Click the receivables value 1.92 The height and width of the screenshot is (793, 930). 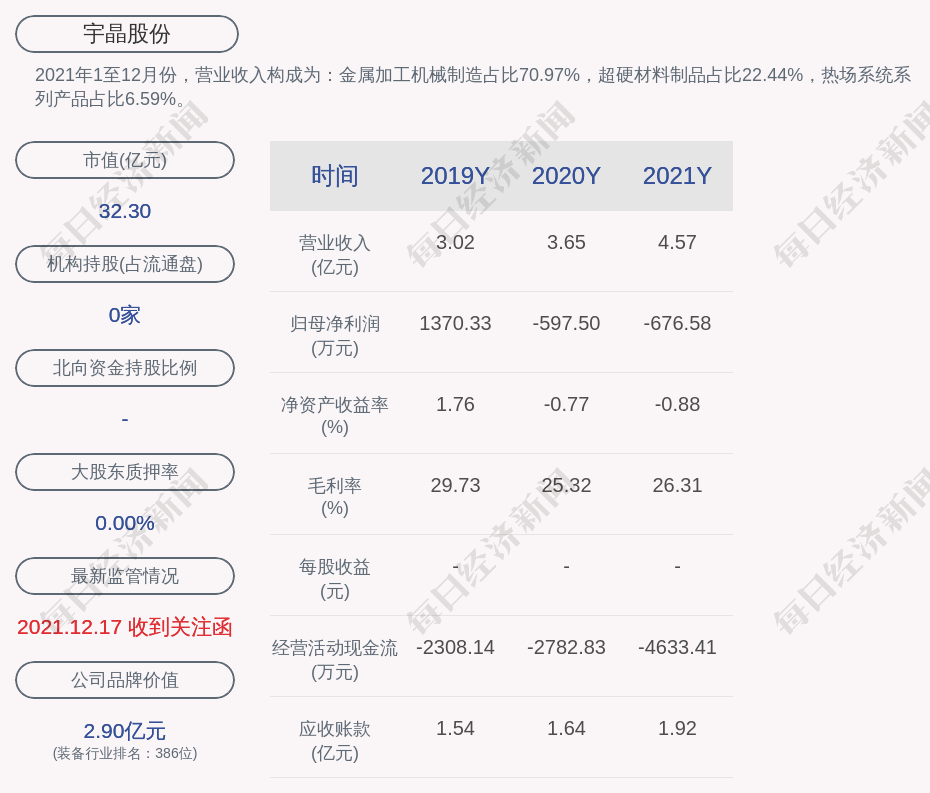tap(677, 728)
